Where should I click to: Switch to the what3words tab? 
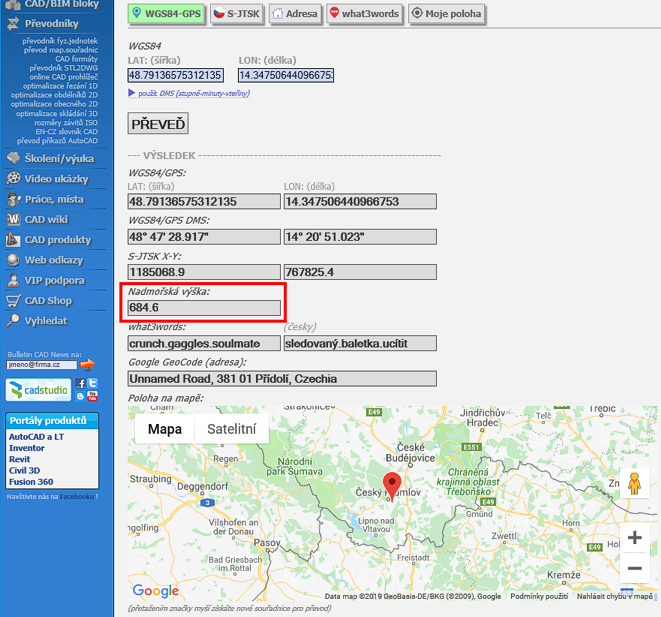(x=364, y=14)
